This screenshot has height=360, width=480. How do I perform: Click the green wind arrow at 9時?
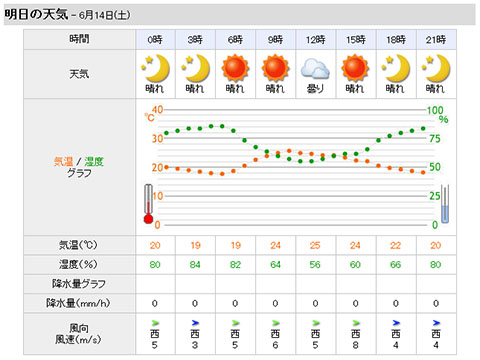click(x=275, y=323)
